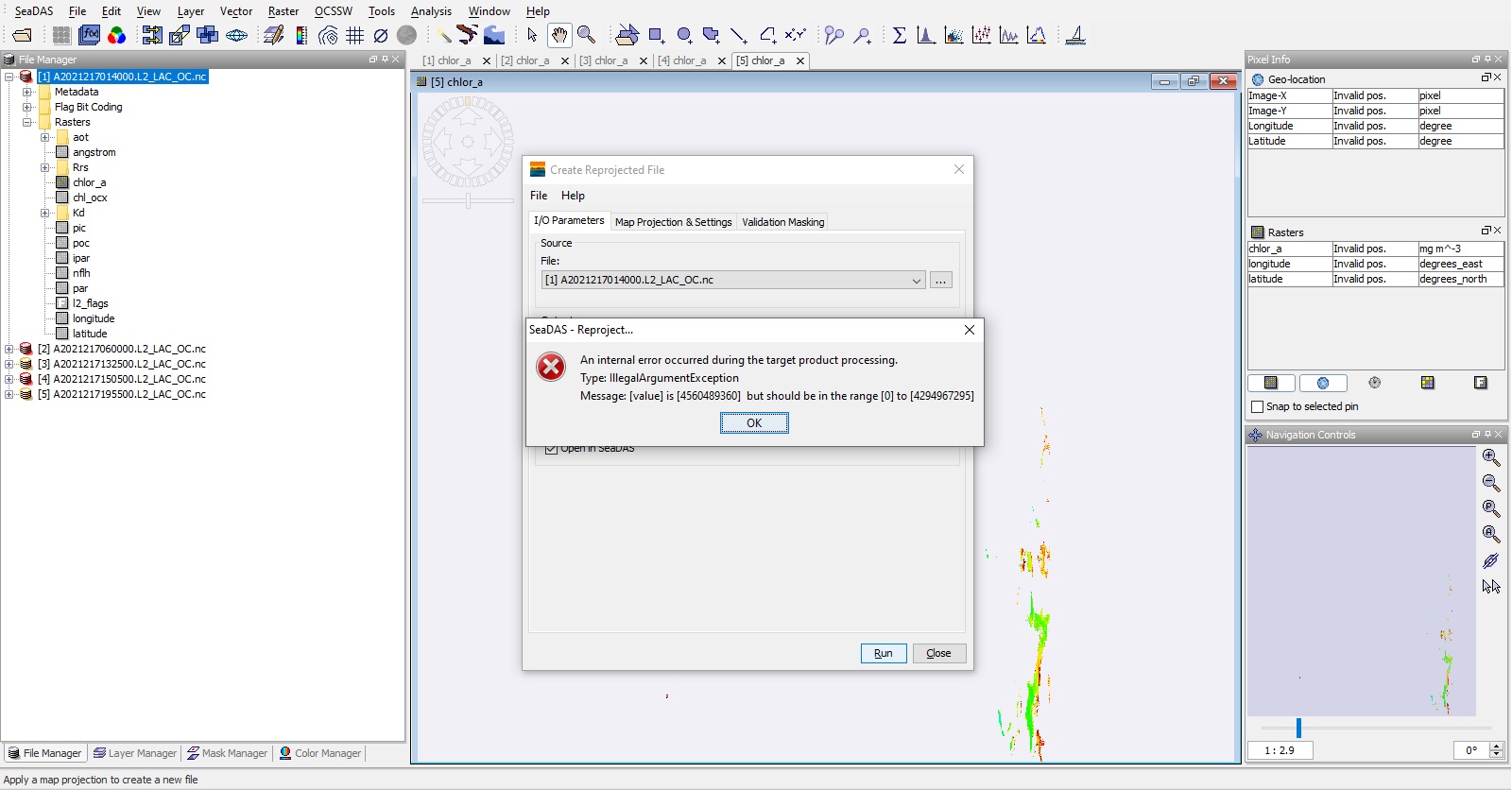
Task: Click the zoom-in magnifier in Navigation Controls
Action: (1491, 457)
